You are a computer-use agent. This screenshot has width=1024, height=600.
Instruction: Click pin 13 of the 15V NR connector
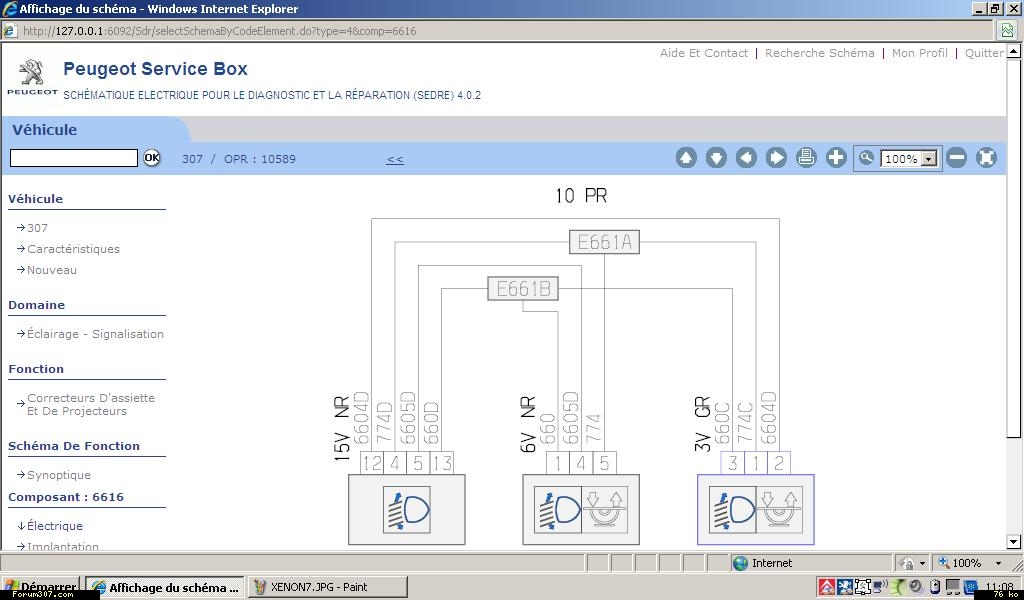pyautogui.click(x=441, y=463)
